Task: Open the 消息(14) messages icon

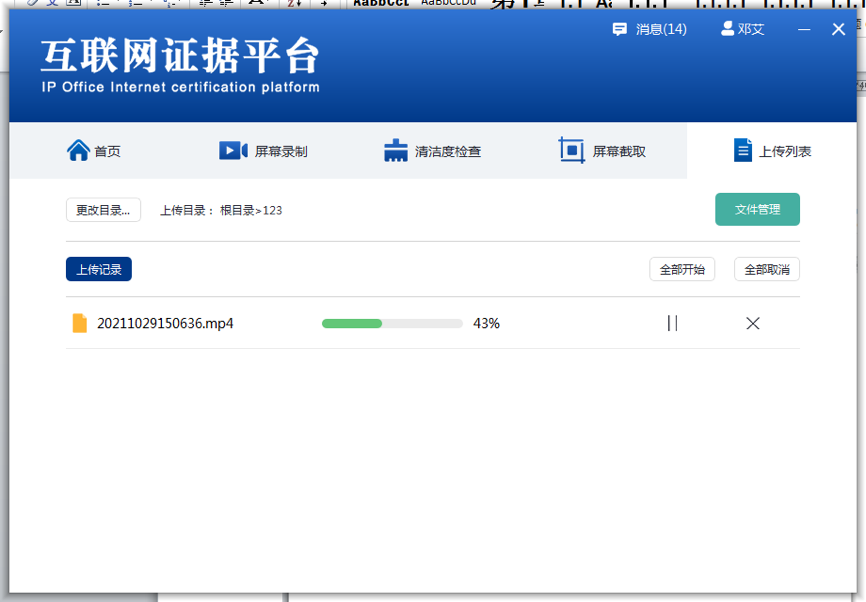Action: (x=620, y=29)
